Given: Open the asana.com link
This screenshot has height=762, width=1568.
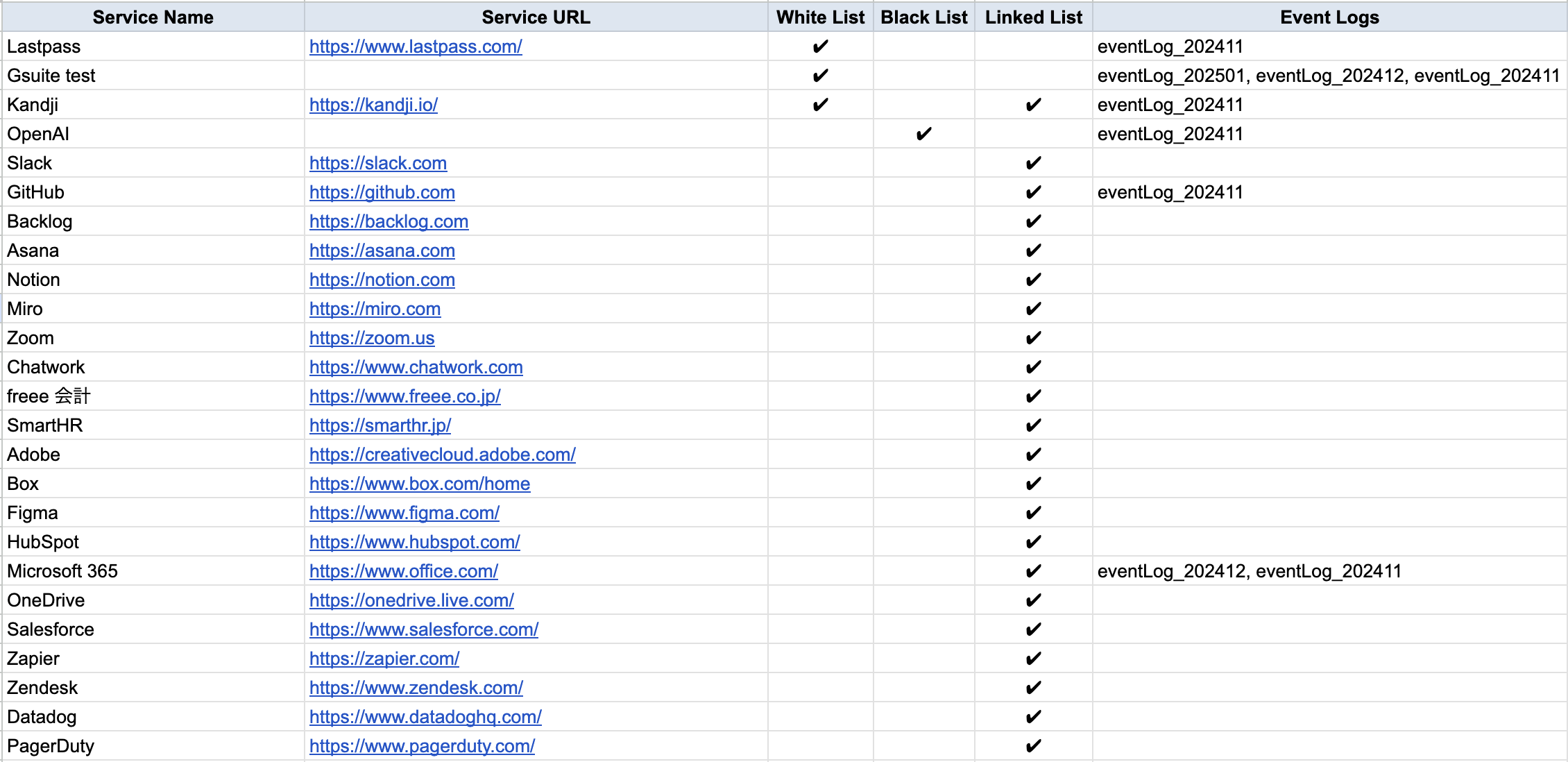Looking at the screenshot, I should [382, 251].
